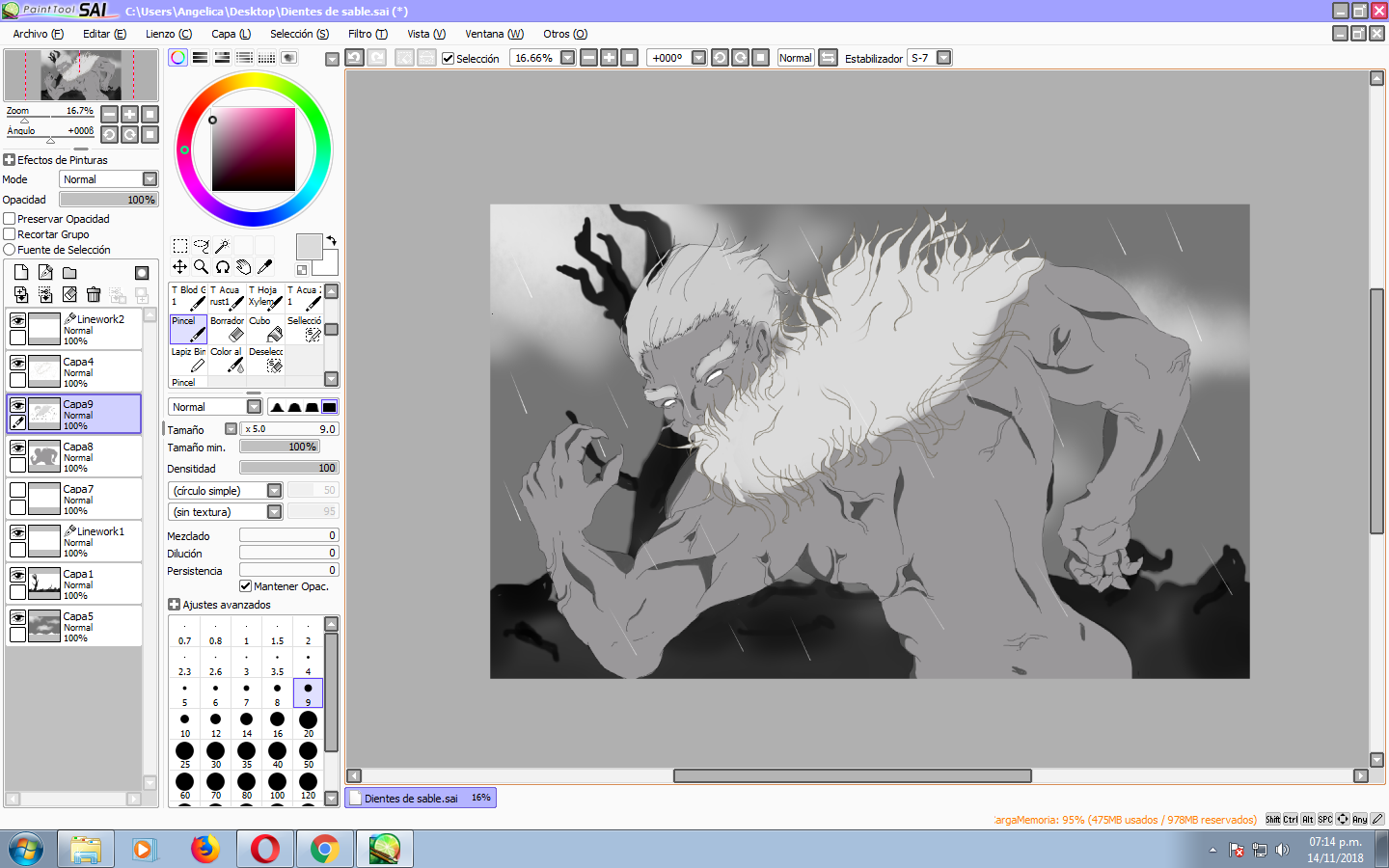Expand the Ajustes avanzados section

[x=175, y=605]
